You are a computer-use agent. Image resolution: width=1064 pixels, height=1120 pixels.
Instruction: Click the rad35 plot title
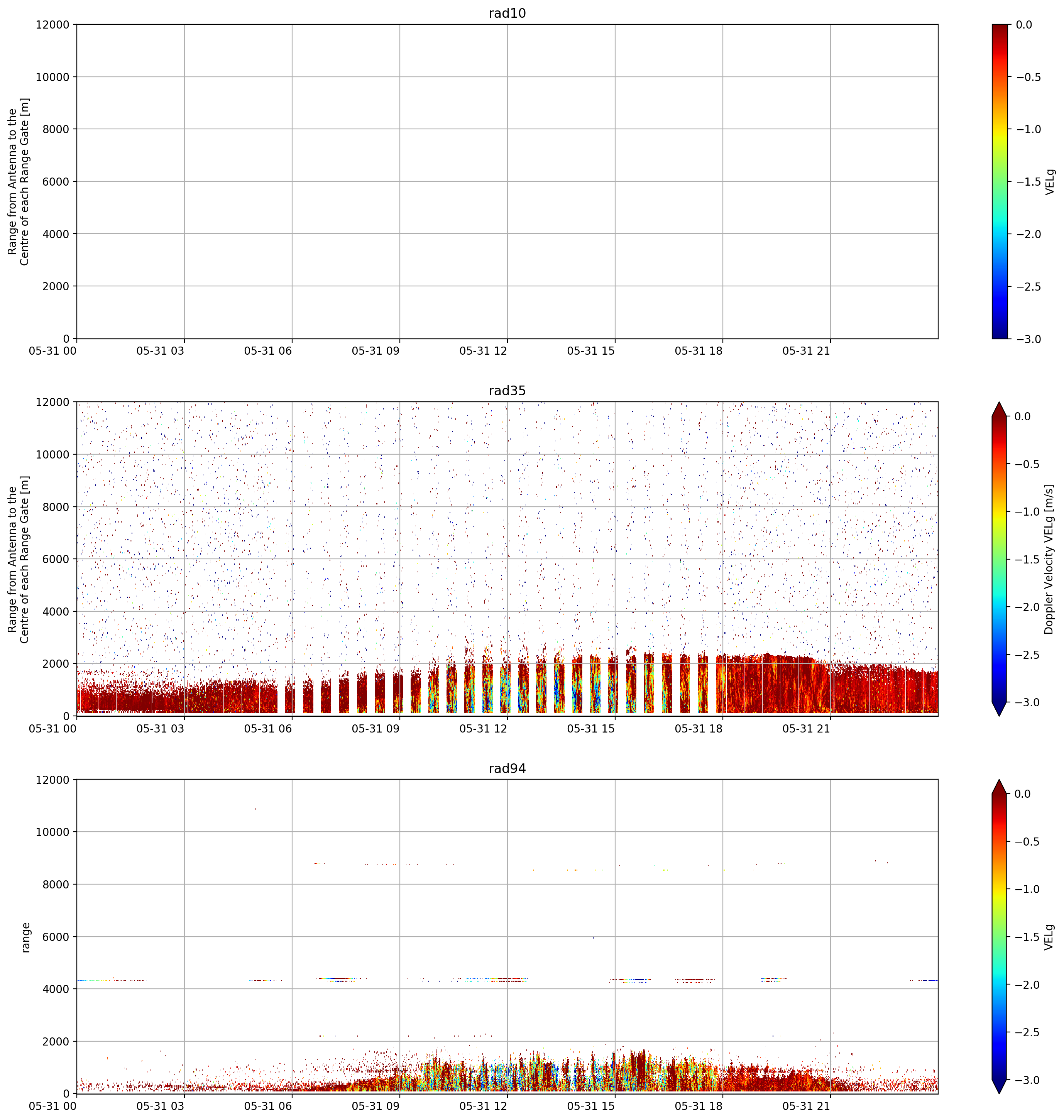pyautogui.click(x=507, y=391)
